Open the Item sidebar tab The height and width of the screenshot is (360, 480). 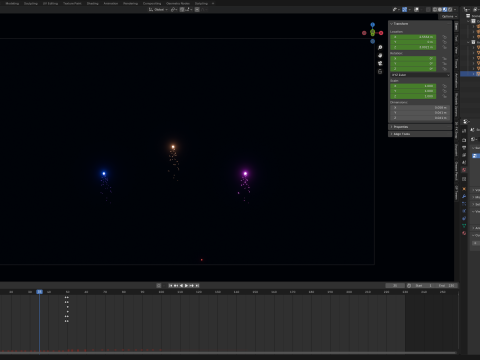[x=456, y=27]
